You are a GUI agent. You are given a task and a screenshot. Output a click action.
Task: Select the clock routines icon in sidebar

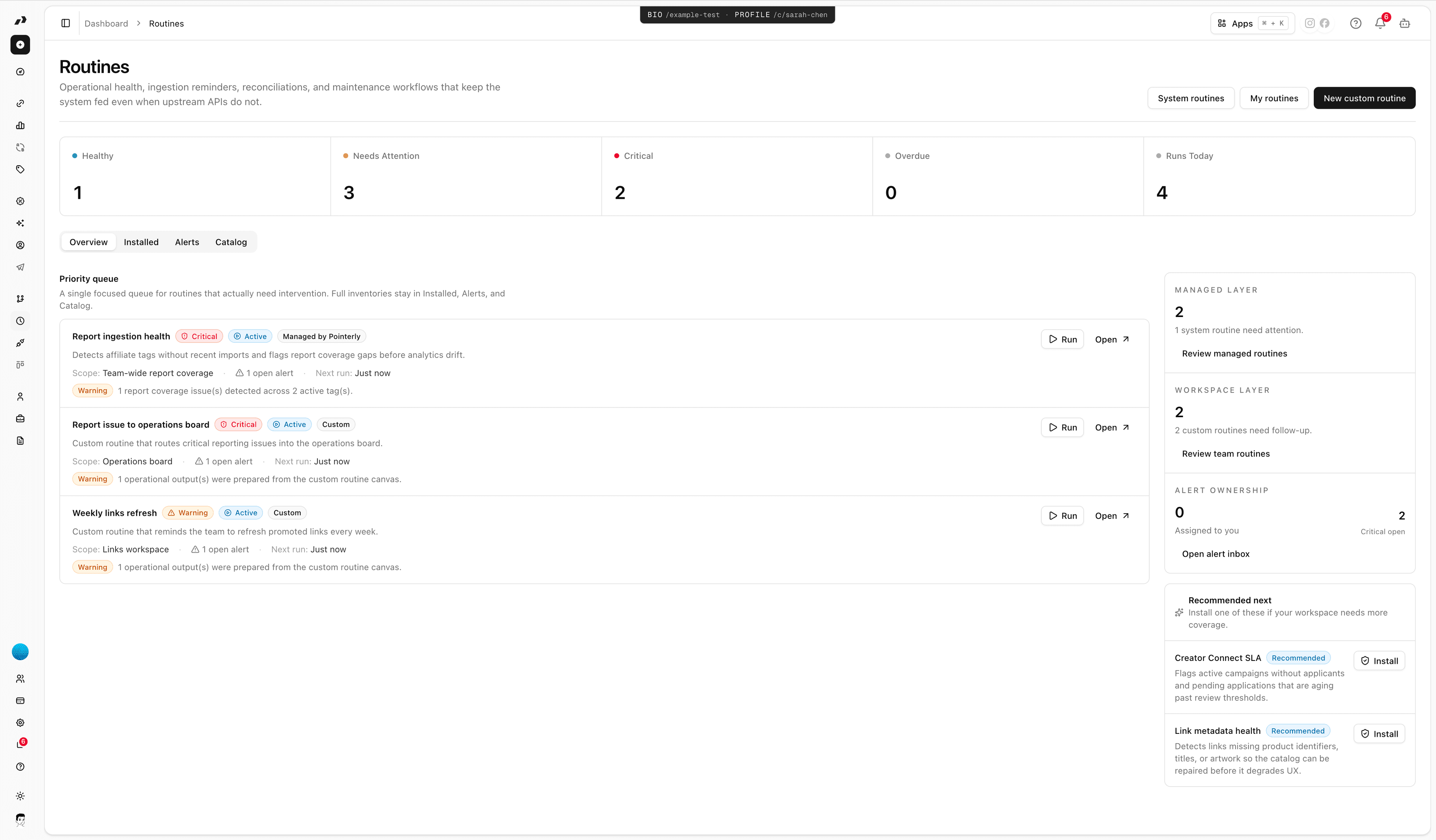20,321
